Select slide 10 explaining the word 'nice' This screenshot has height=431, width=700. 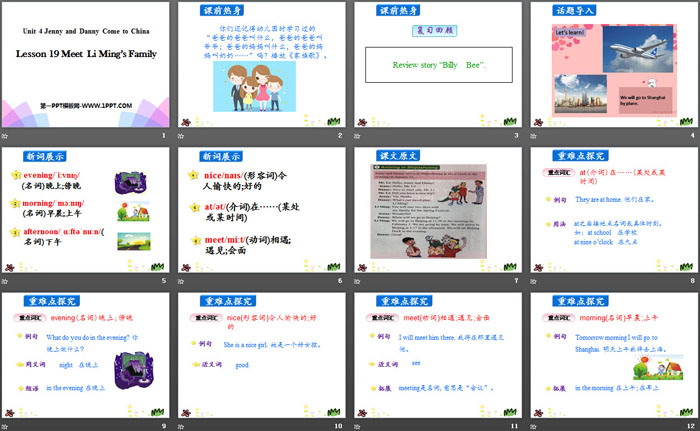[262, 355]
